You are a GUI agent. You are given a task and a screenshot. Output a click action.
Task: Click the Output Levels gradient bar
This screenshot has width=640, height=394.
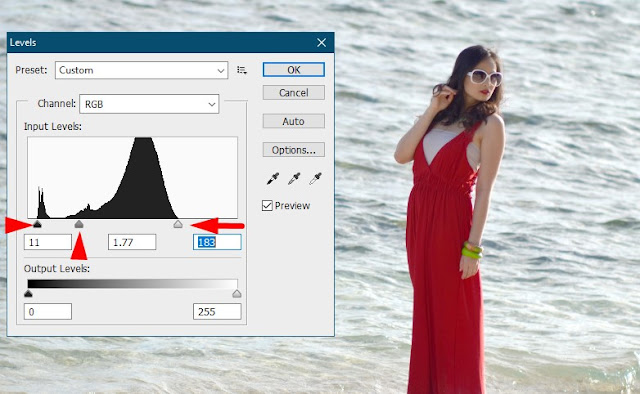click(x=132, y=284)
